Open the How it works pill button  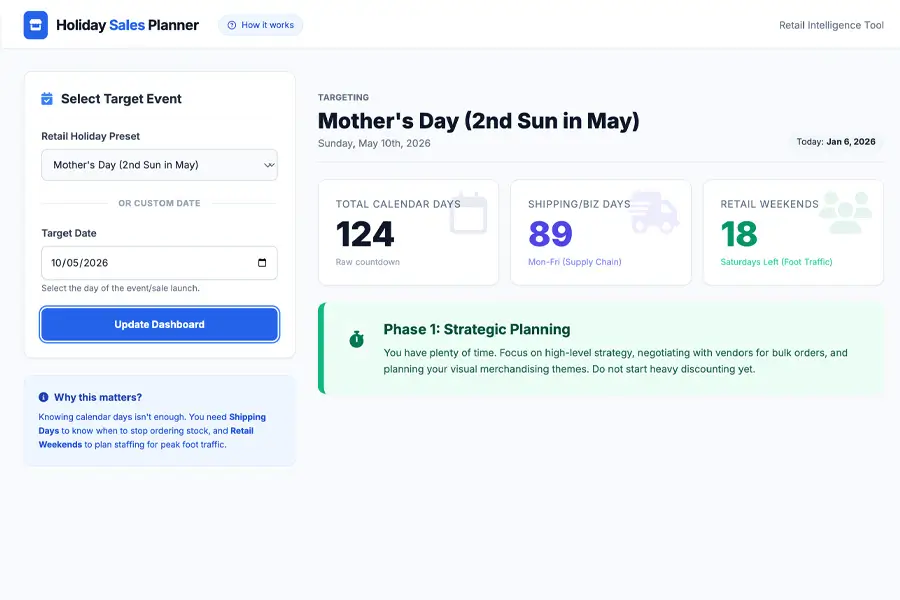coord(260,25)
